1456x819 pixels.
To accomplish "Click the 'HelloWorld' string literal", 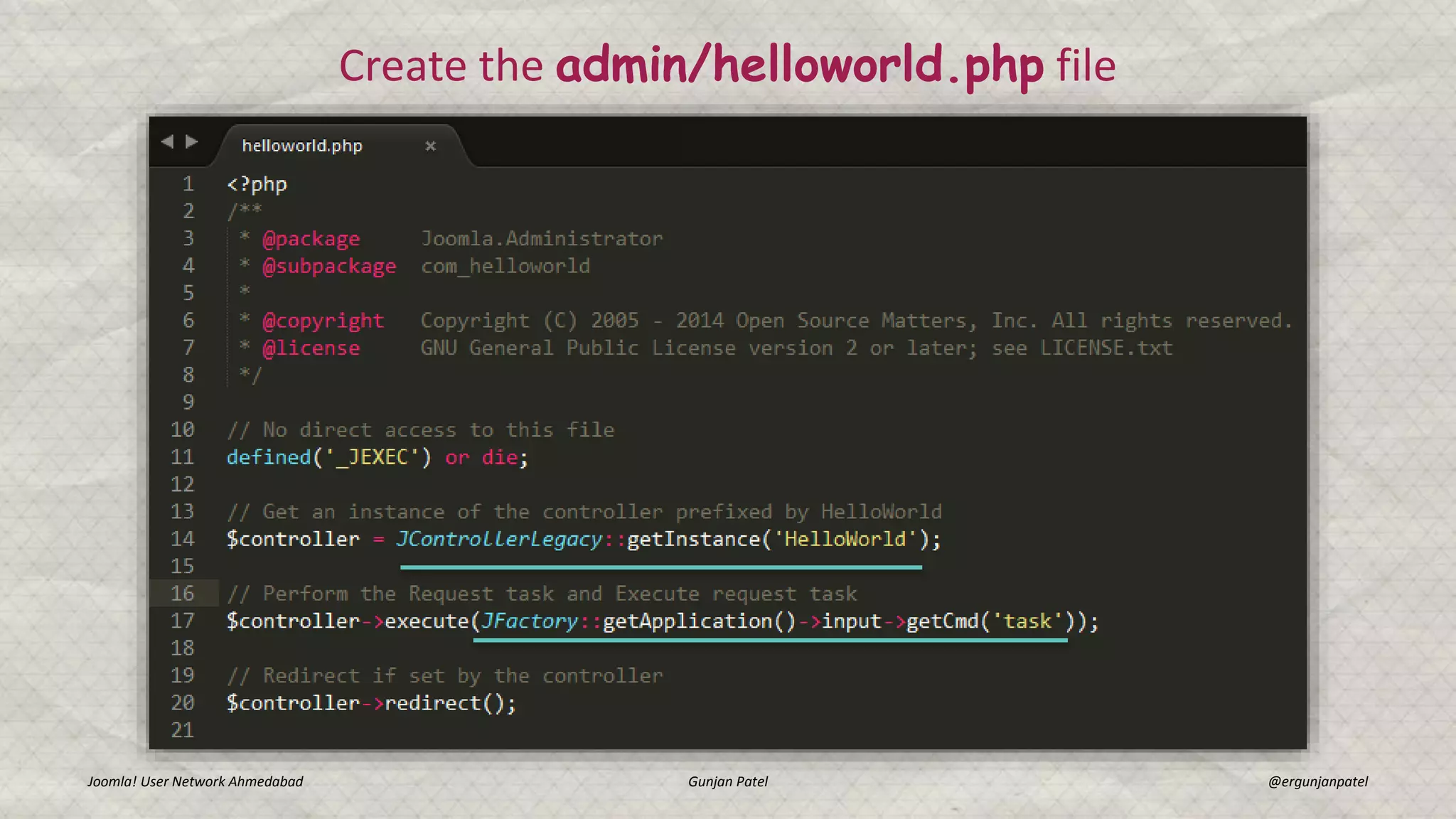I will (845, 539).
